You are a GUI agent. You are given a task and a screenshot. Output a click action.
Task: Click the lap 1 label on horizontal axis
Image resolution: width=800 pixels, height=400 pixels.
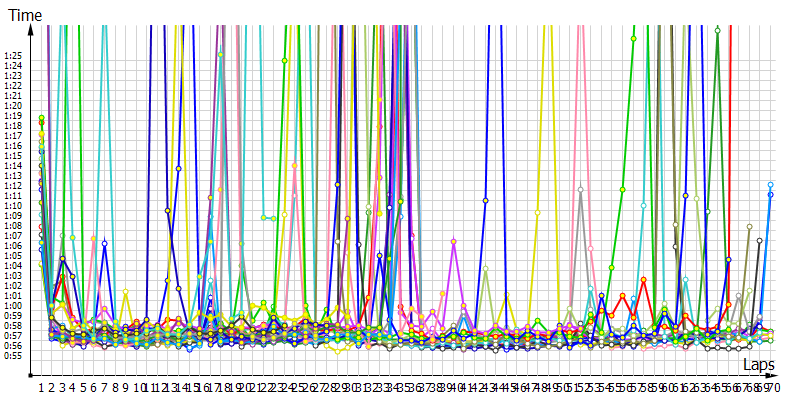(x=41, y=387)
